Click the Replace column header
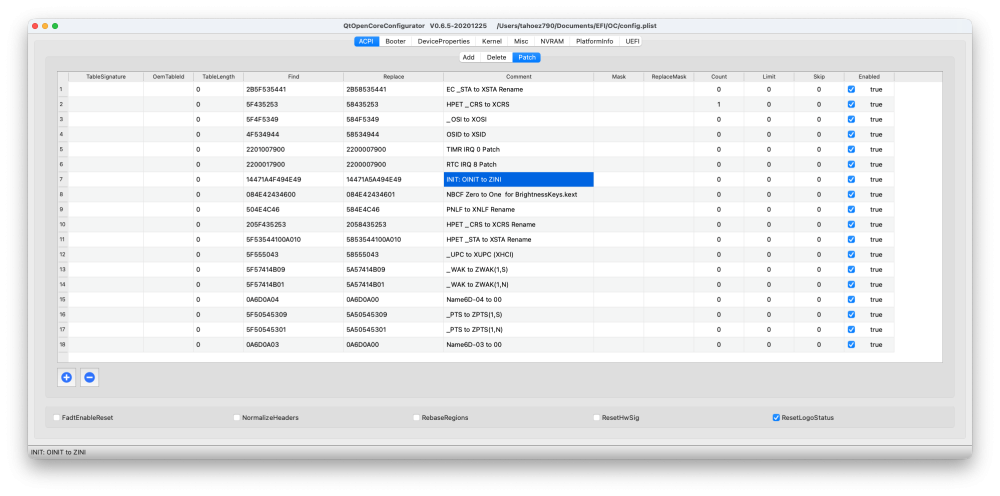1000x496 pixels. click(x=393, y=77)
